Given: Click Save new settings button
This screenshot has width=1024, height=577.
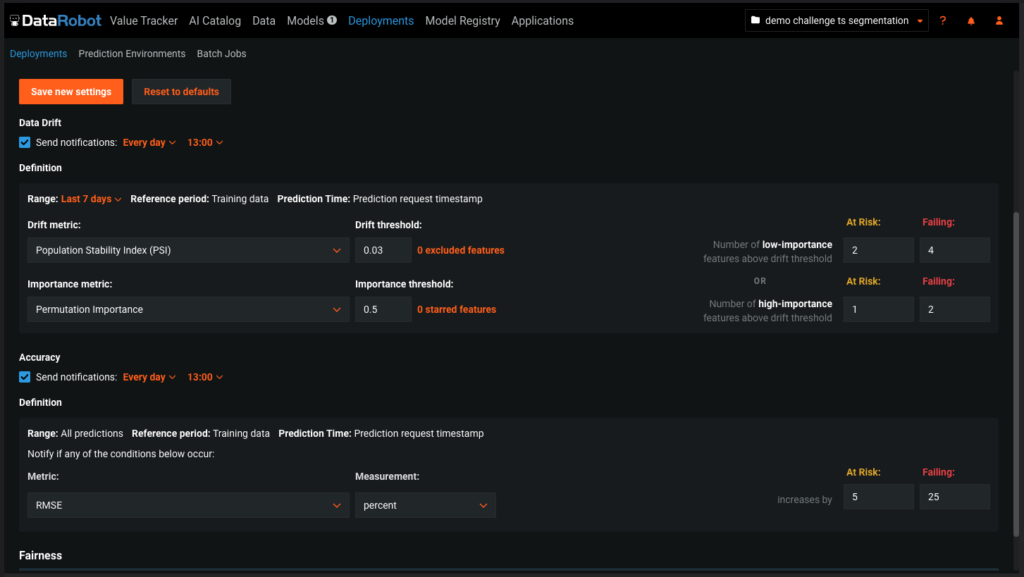Looking at the screenshot, I should (71, 92).
